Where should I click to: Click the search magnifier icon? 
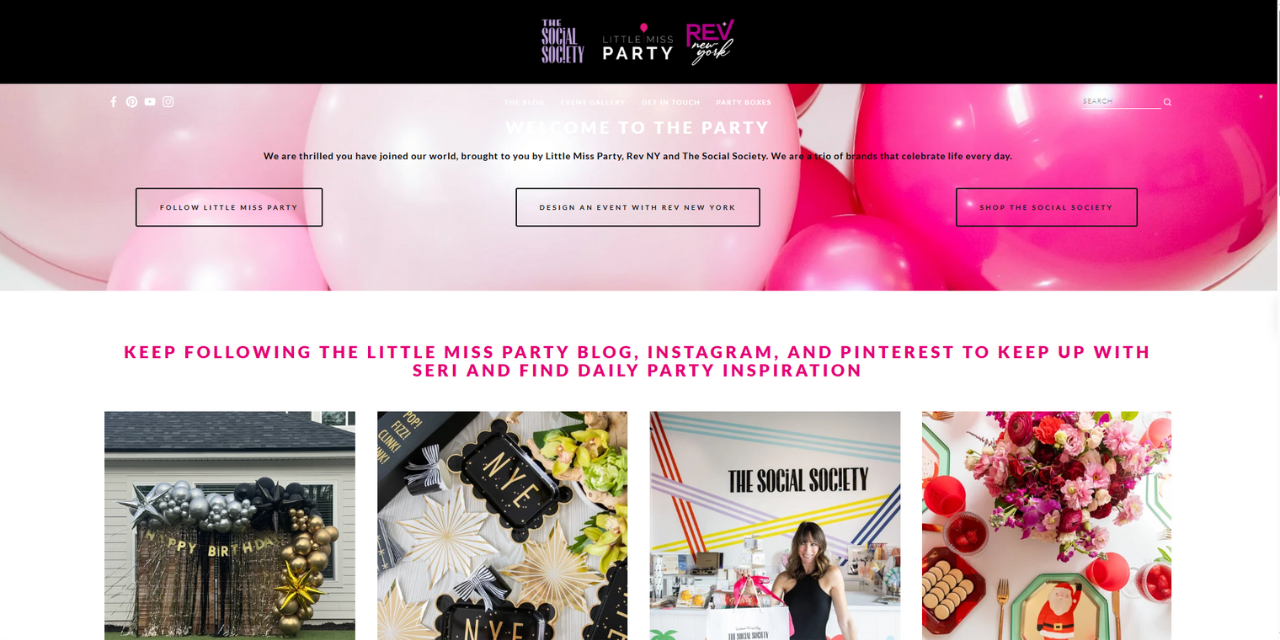pos(1167,102)
